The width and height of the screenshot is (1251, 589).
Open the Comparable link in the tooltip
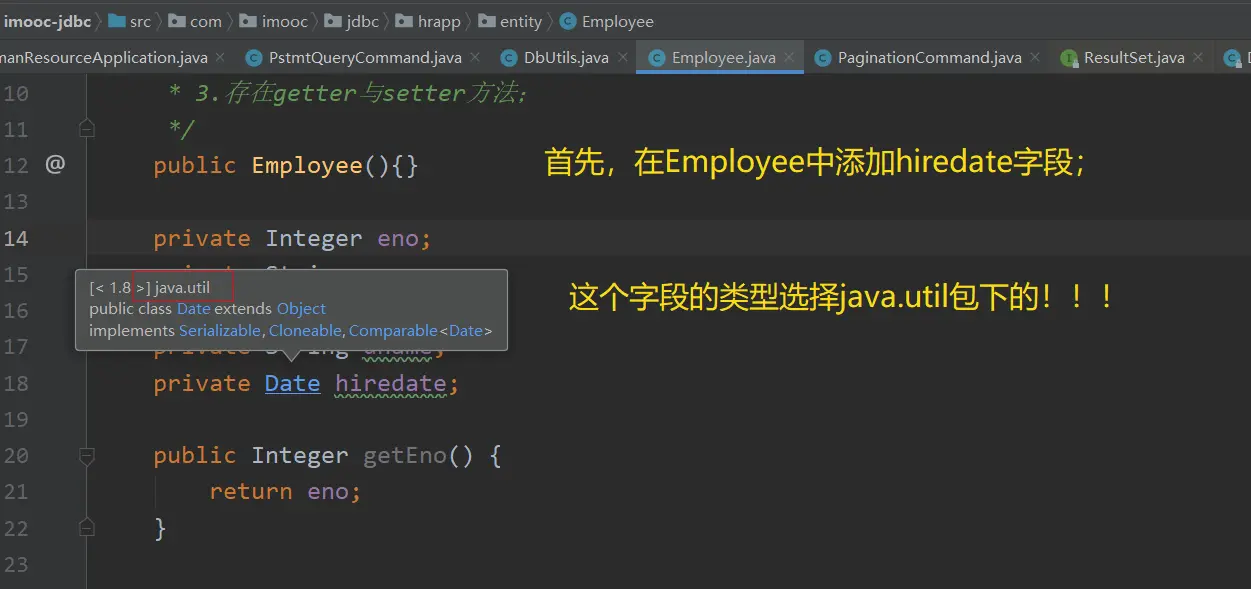[x=393, y=330]
